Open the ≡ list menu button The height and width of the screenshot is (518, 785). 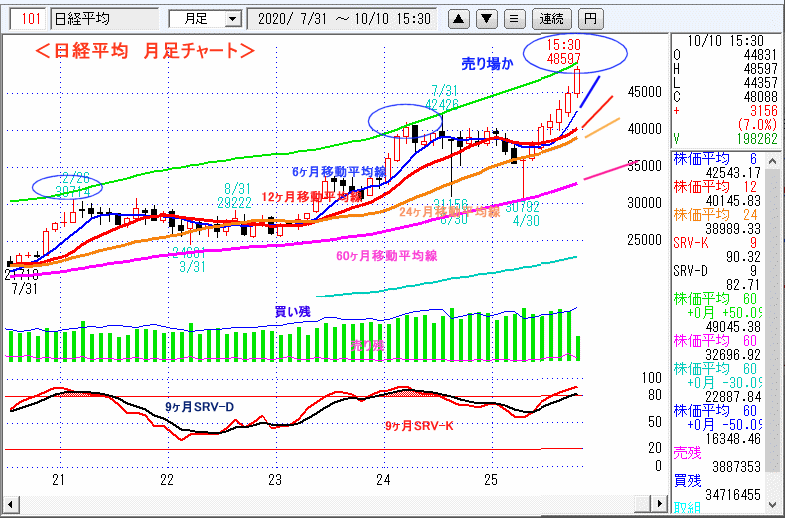pyautogui.click(x=514, y=18)
